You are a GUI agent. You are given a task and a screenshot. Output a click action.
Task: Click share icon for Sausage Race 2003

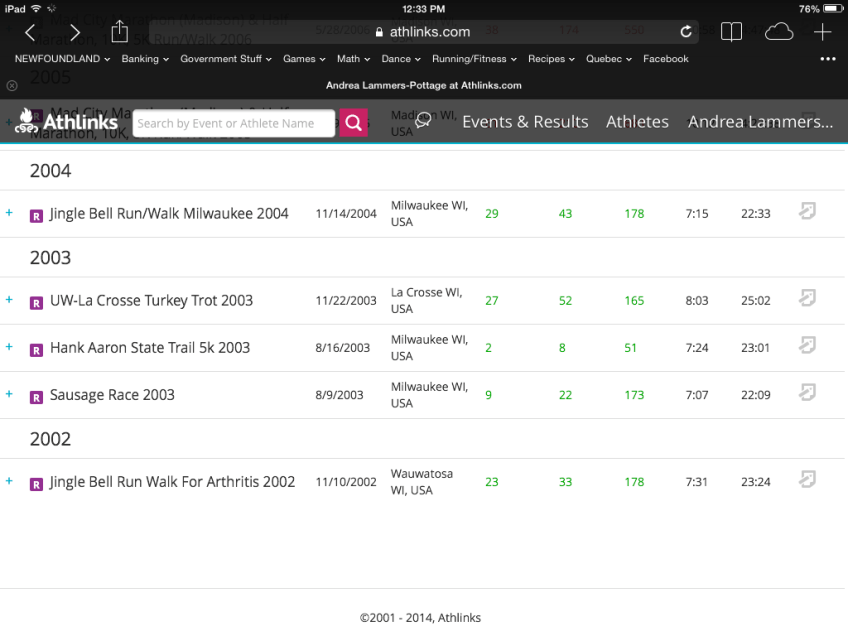807,392
